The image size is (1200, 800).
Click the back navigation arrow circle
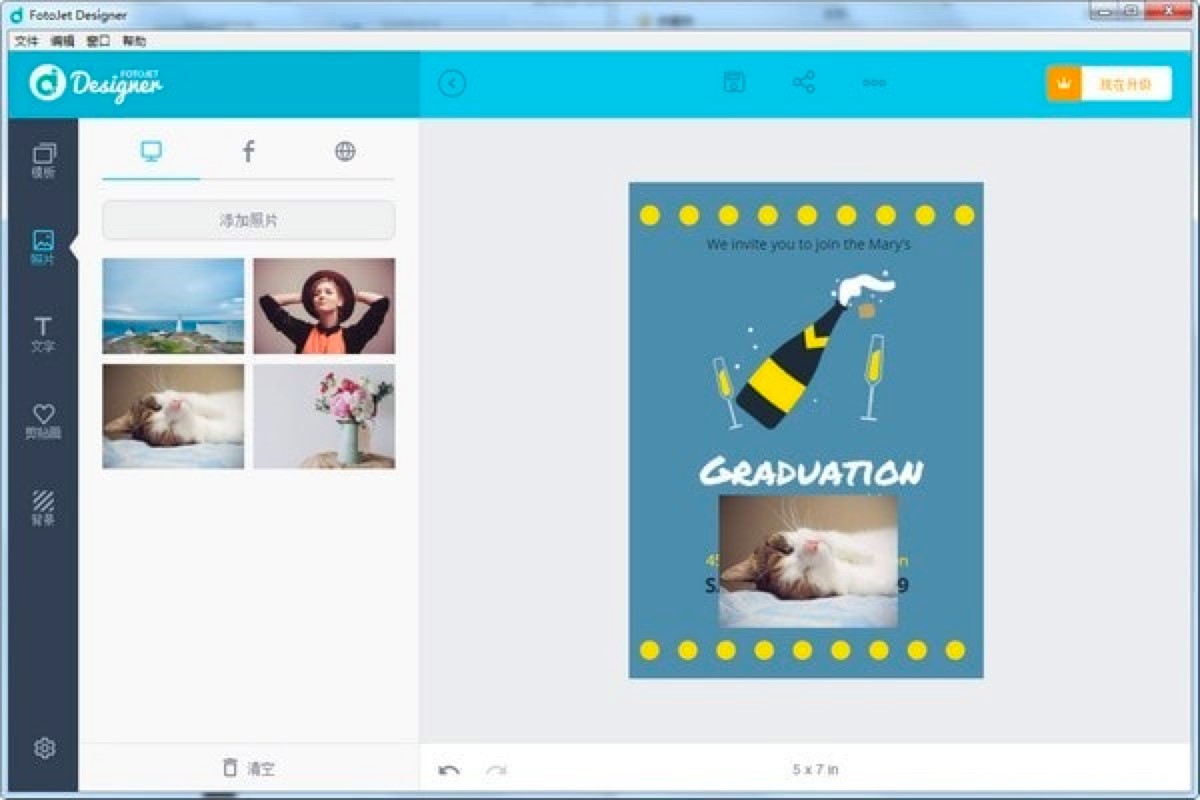coord(453,83)
